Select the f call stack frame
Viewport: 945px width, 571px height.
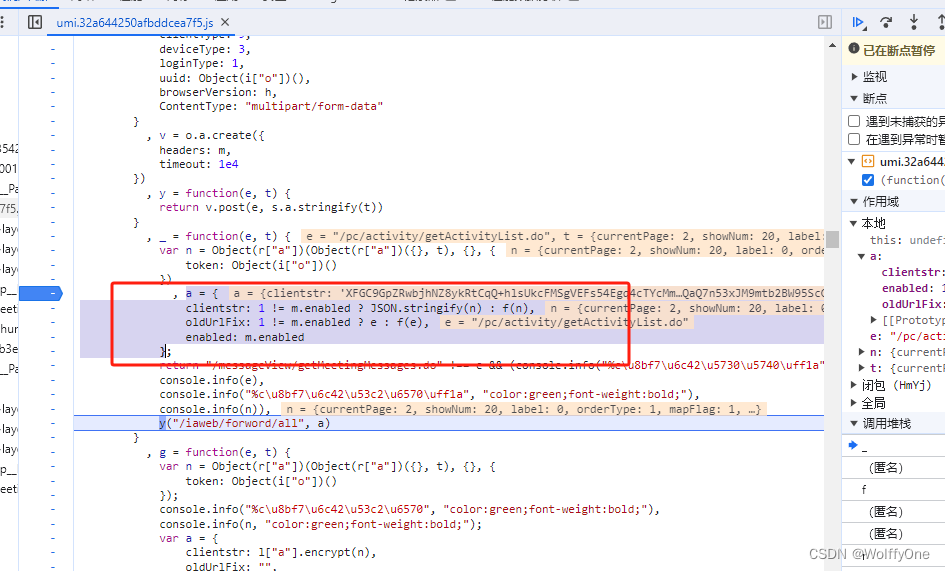[x=894, y=490]
